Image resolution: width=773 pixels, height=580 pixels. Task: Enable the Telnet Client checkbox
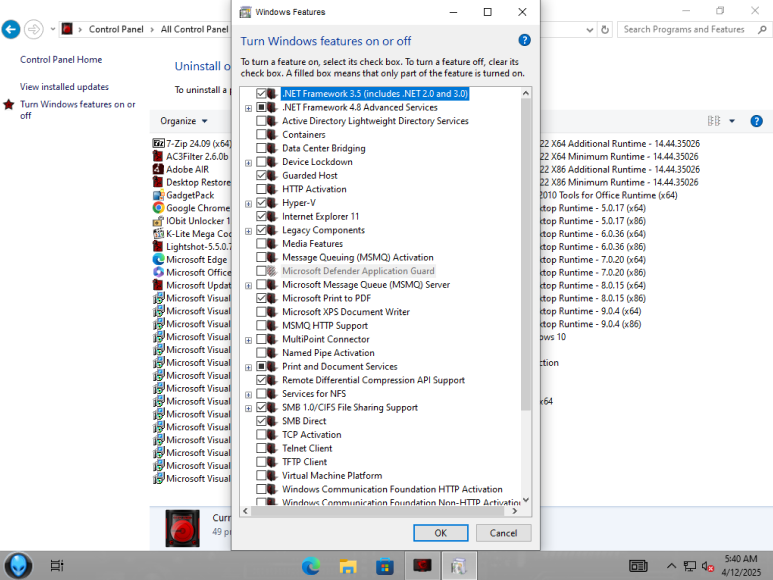coord(261,448)
